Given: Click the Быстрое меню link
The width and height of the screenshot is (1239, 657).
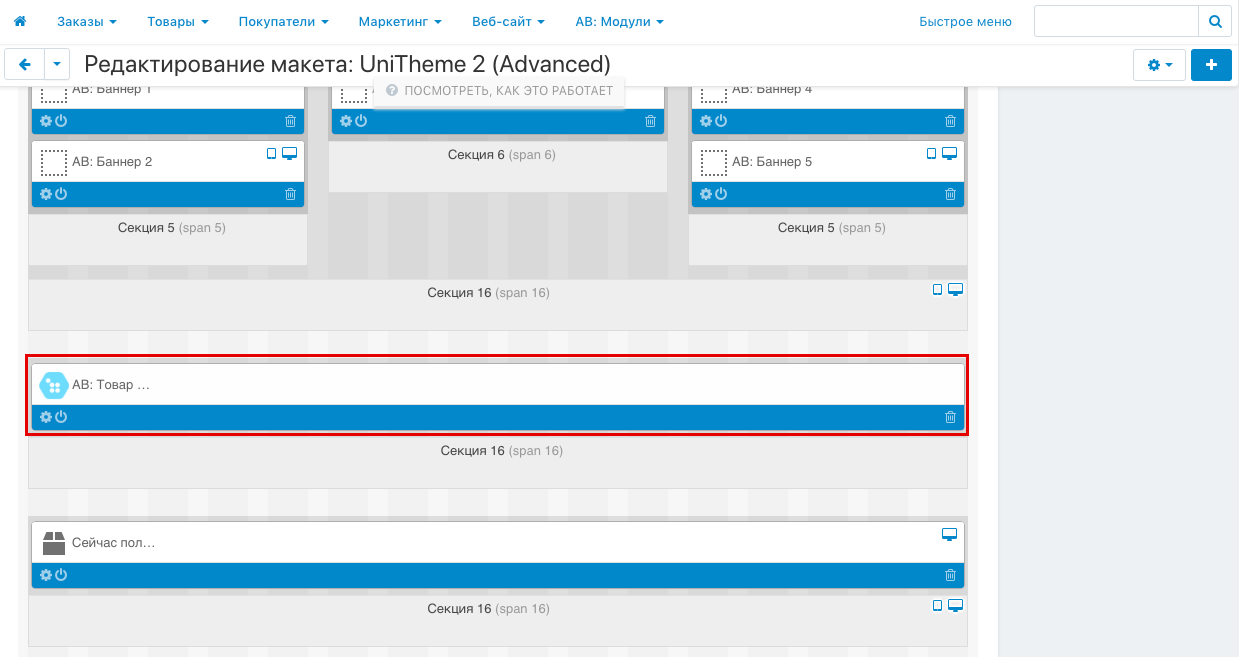Looking at the screenshot, I should (965, 21).
